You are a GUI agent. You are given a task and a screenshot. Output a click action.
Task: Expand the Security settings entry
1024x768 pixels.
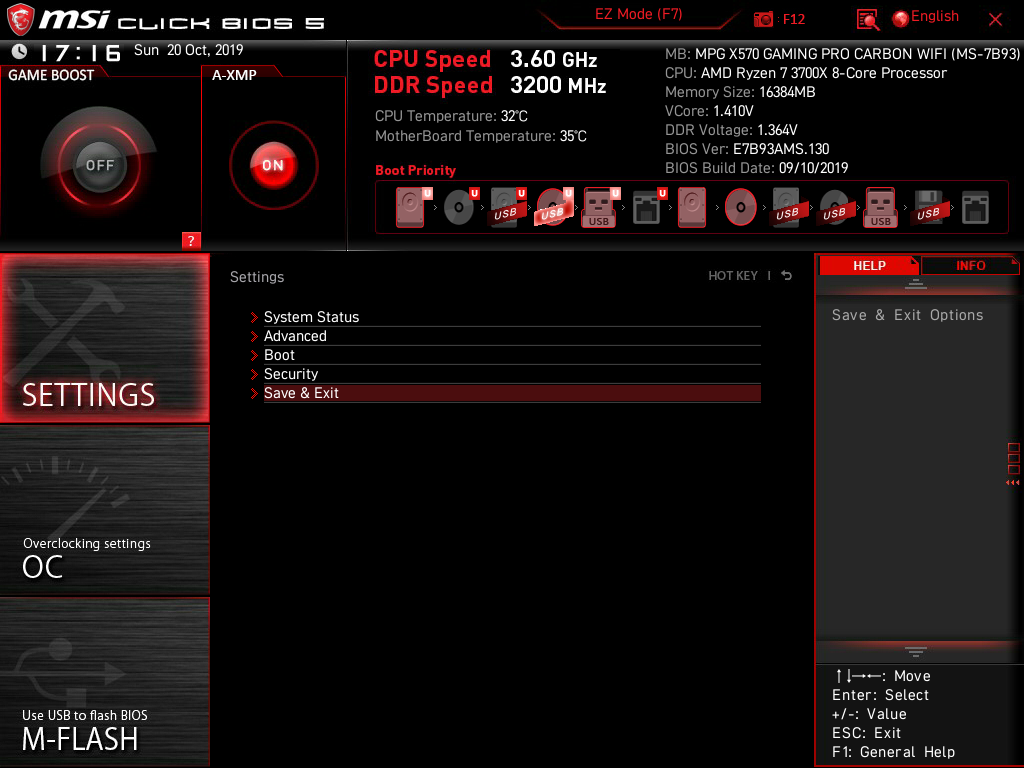[x=290, y=373]
